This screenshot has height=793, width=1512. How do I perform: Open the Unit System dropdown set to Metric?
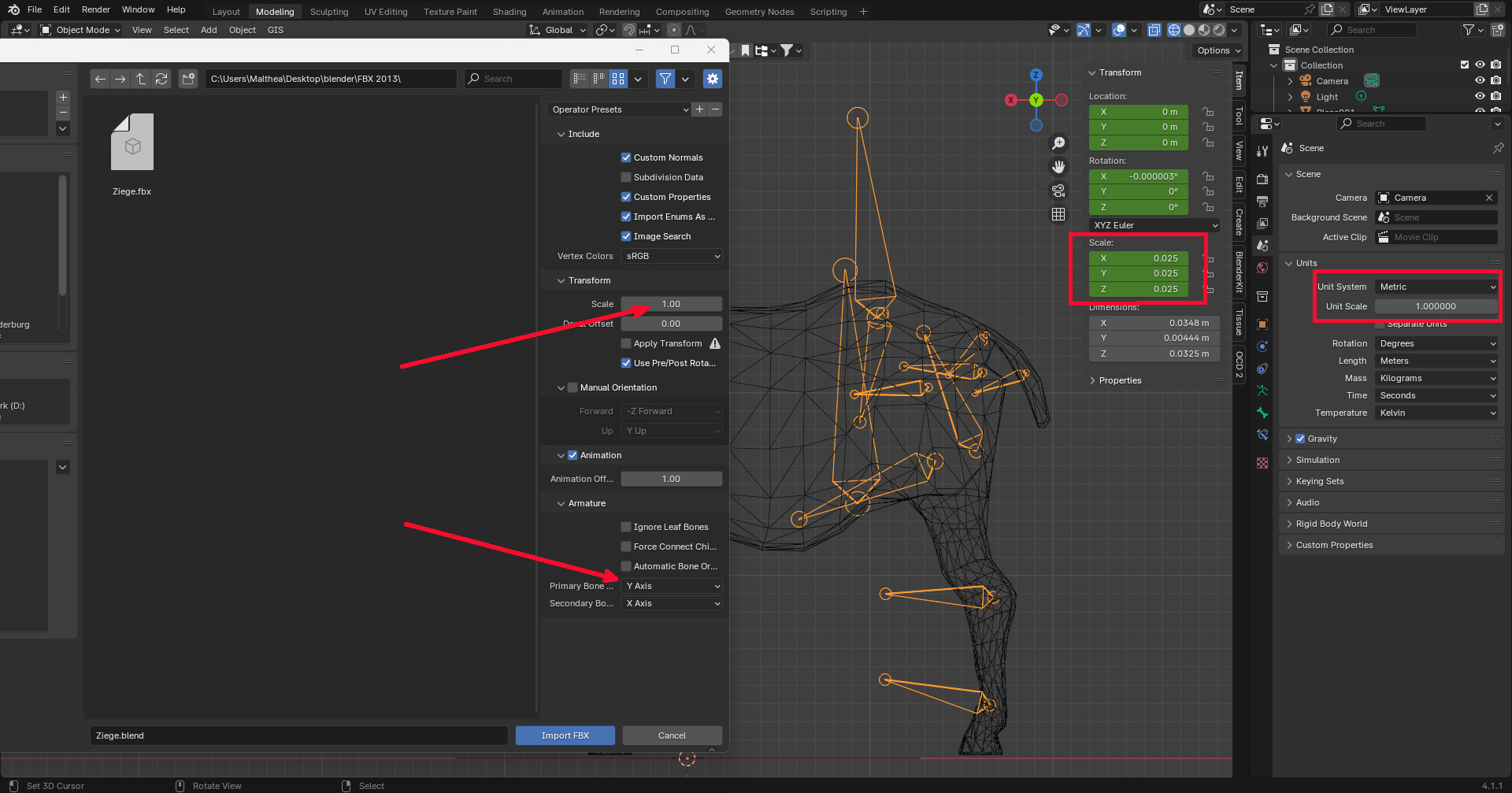click(1436, 287)
